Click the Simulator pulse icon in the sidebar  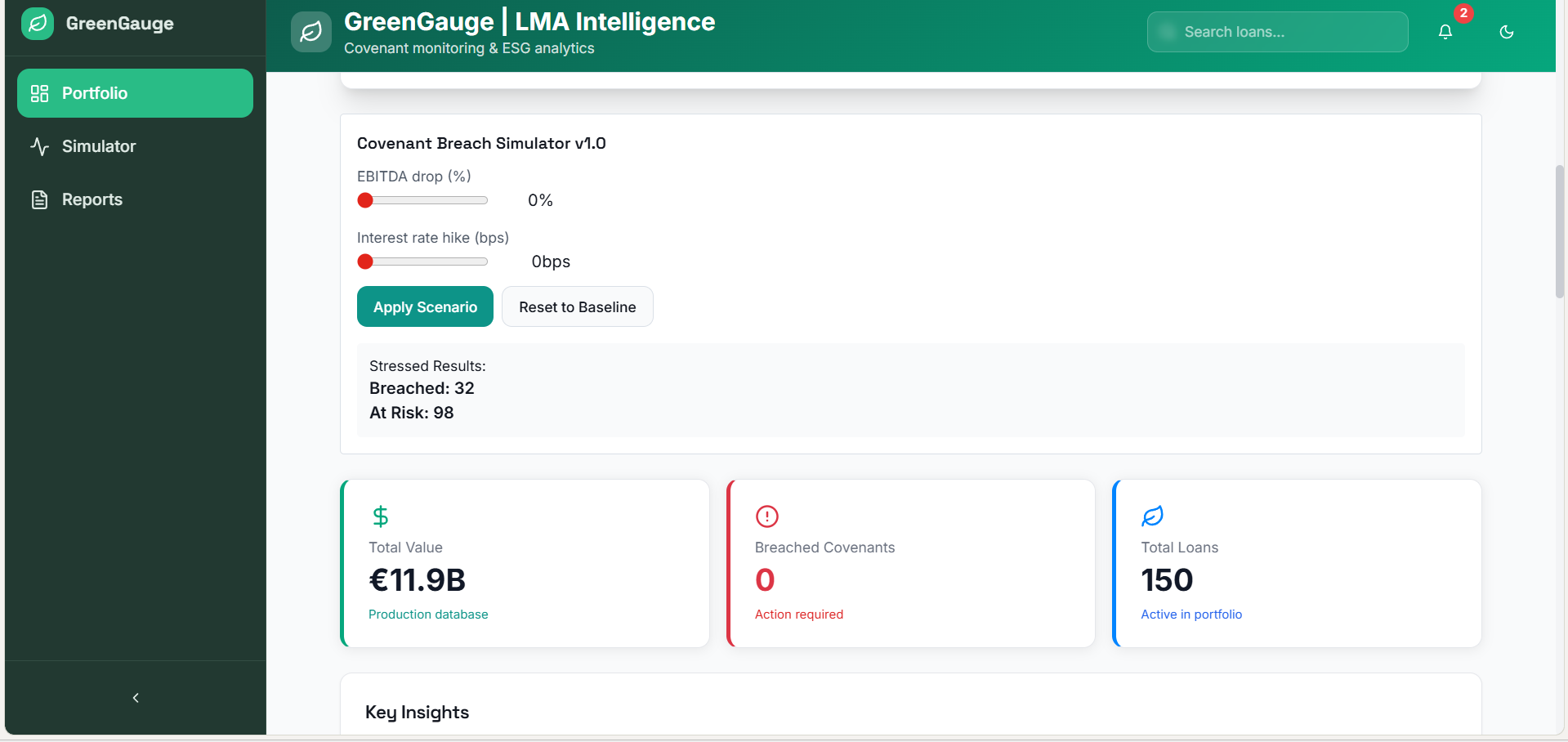click(39, 146)
